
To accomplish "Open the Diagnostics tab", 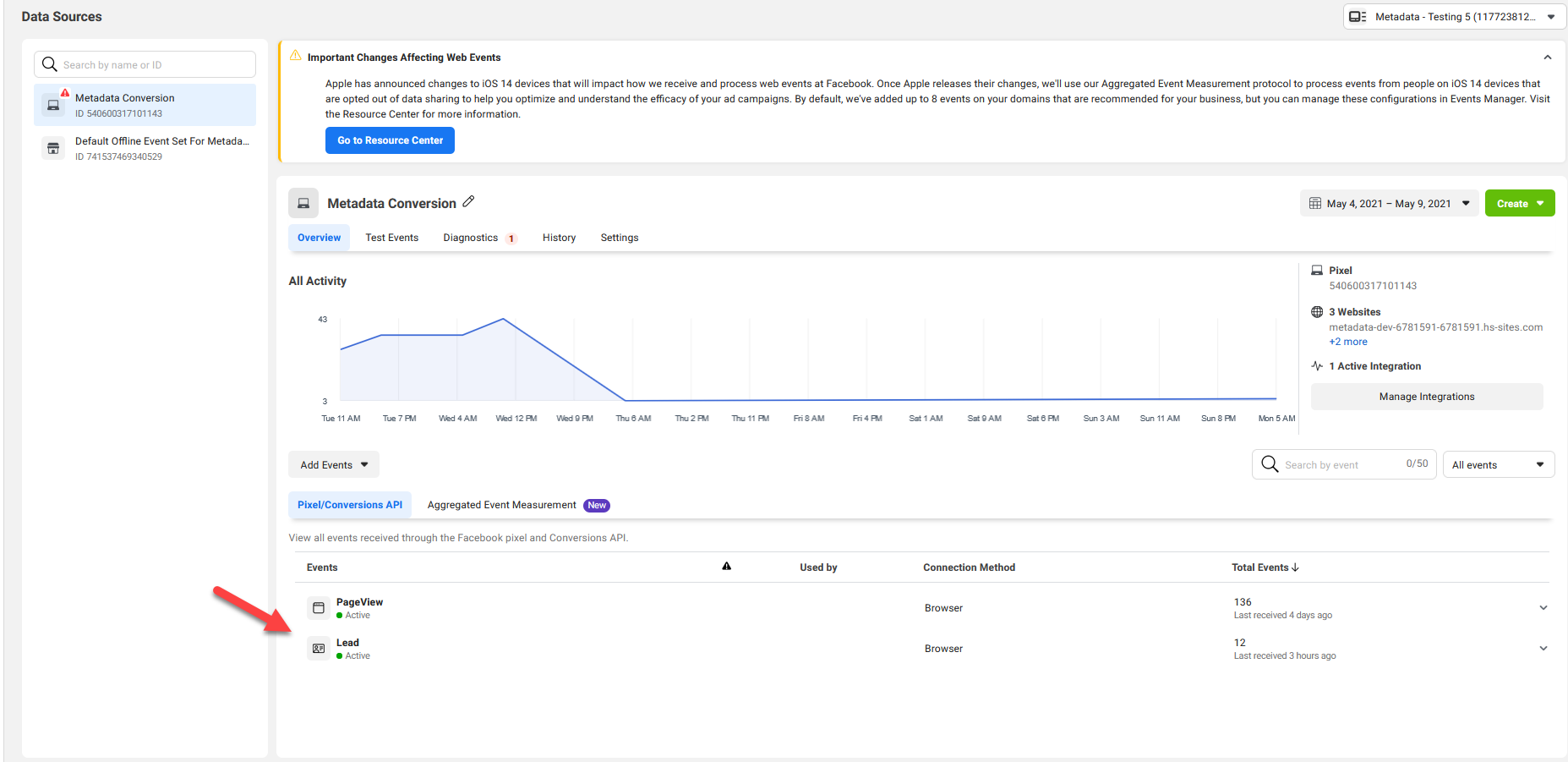I will pos(471,238).
